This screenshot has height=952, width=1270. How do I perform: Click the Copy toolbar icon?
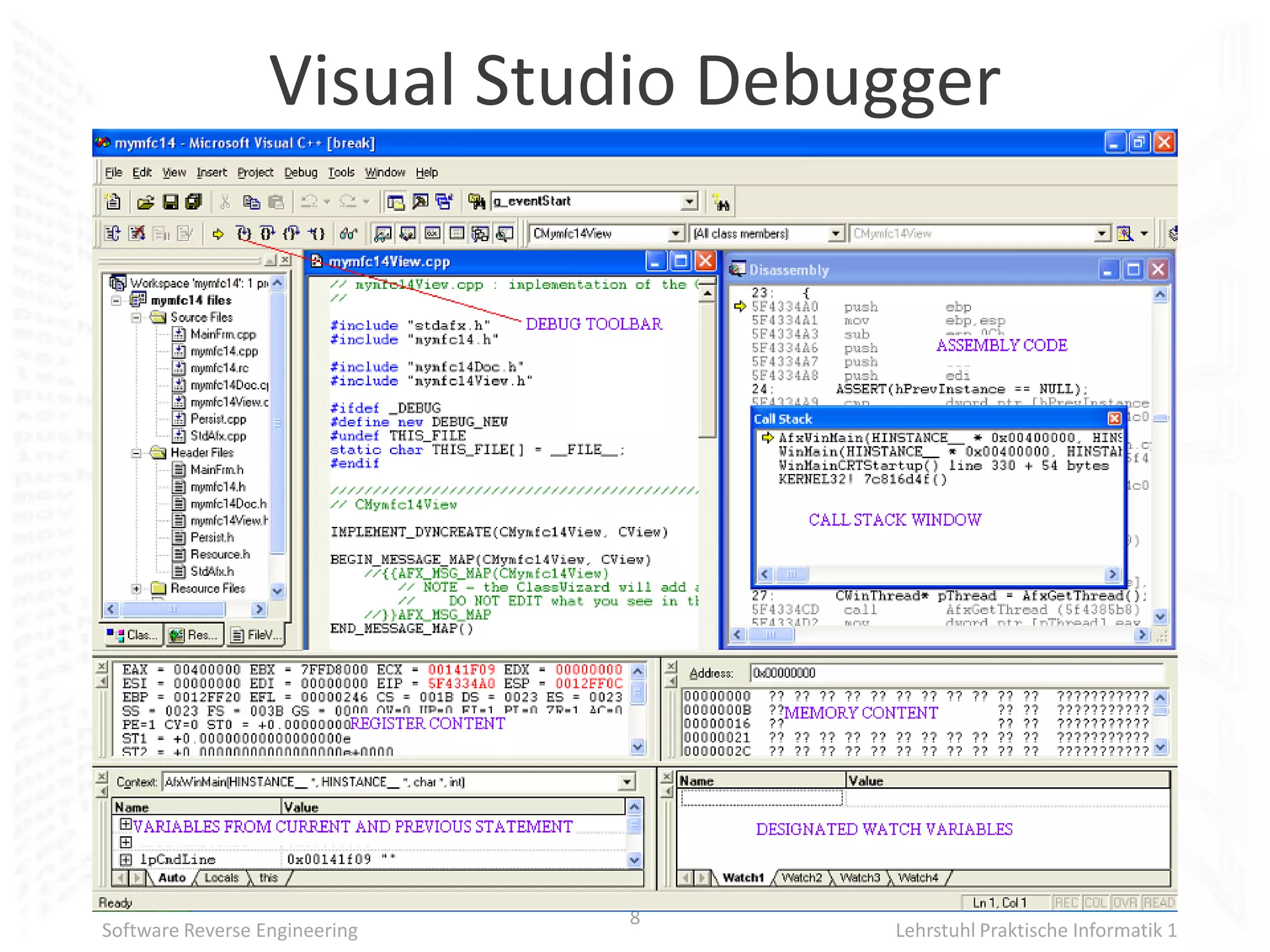coord(251,201)
